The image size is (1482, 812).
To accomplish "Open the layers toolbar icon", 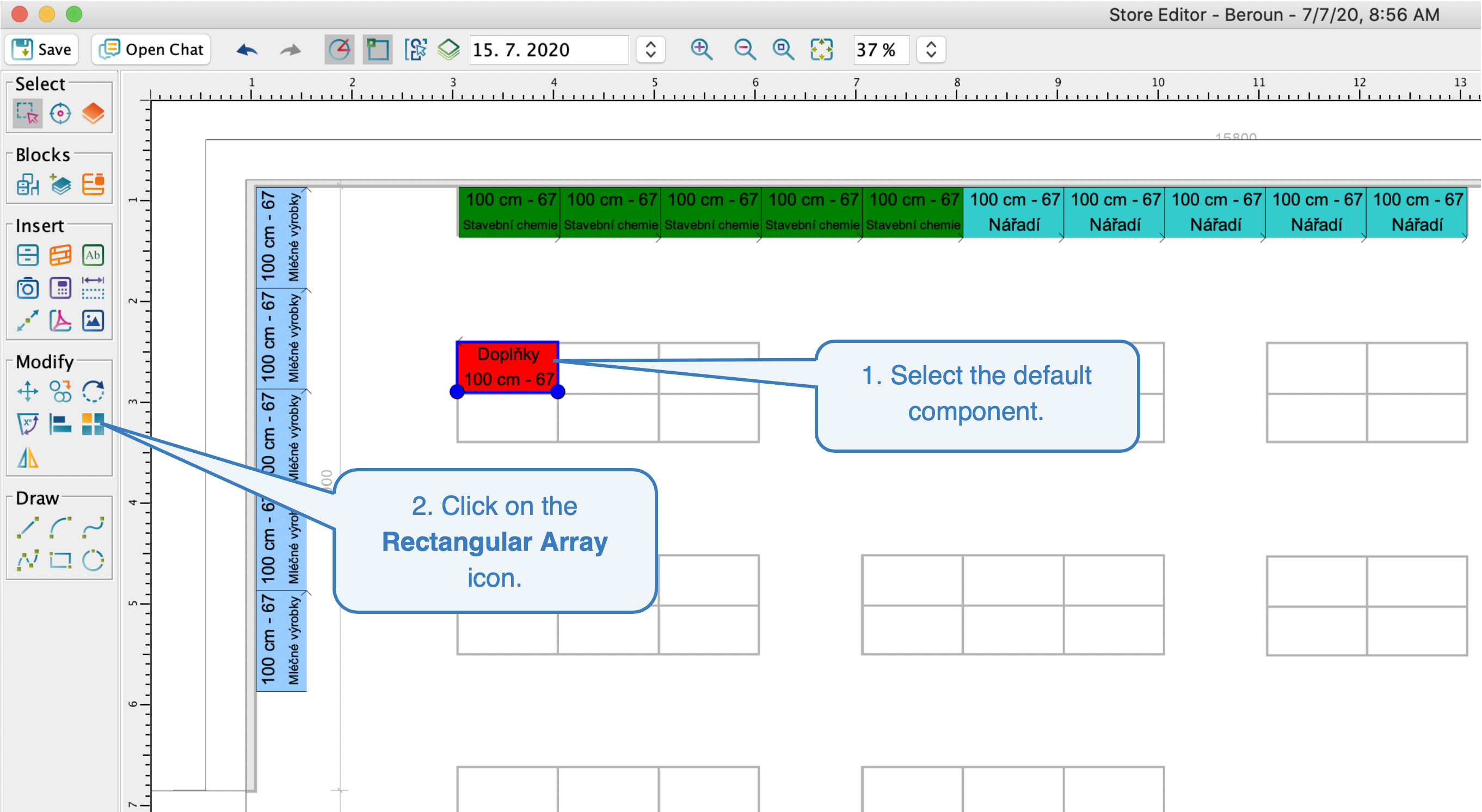I will (x=449, y=50).
